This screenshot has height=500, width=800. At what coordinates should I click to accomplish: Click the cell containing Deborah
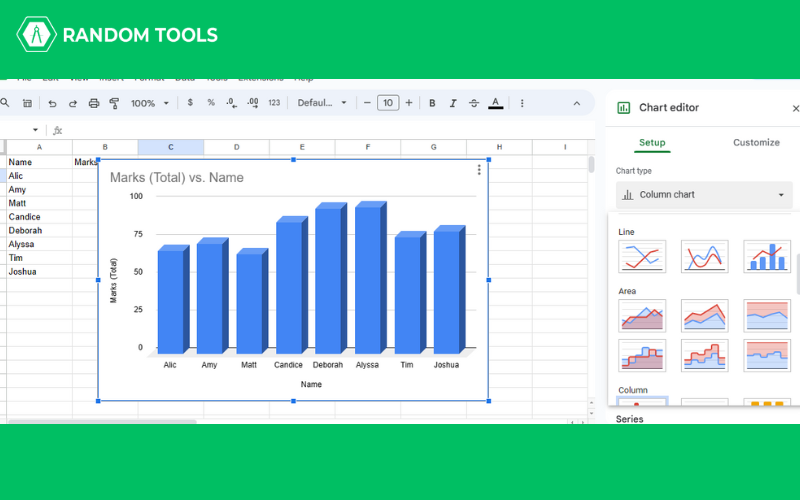pos(39,231)
